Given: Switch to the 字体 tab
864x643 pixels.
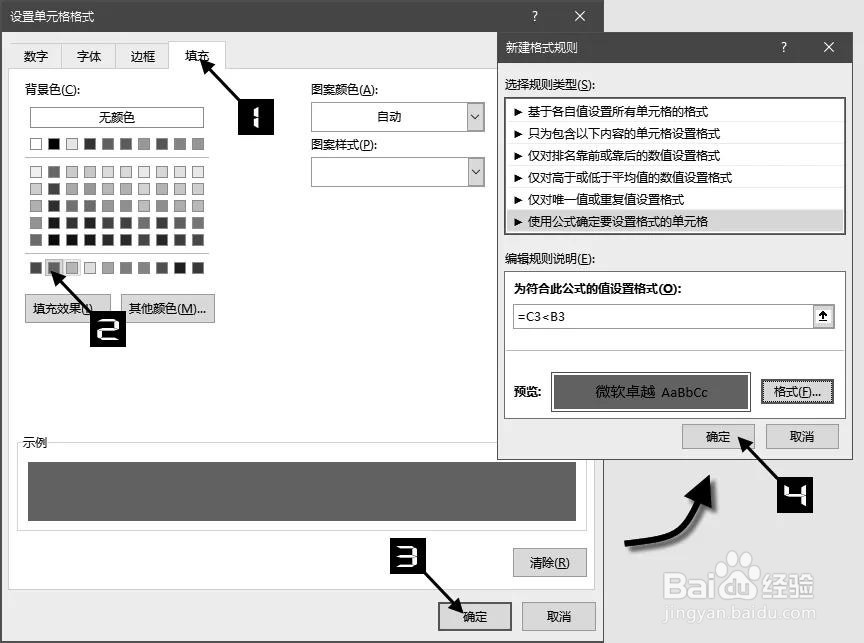Looking at the screenshot, I should pos(89,56).
